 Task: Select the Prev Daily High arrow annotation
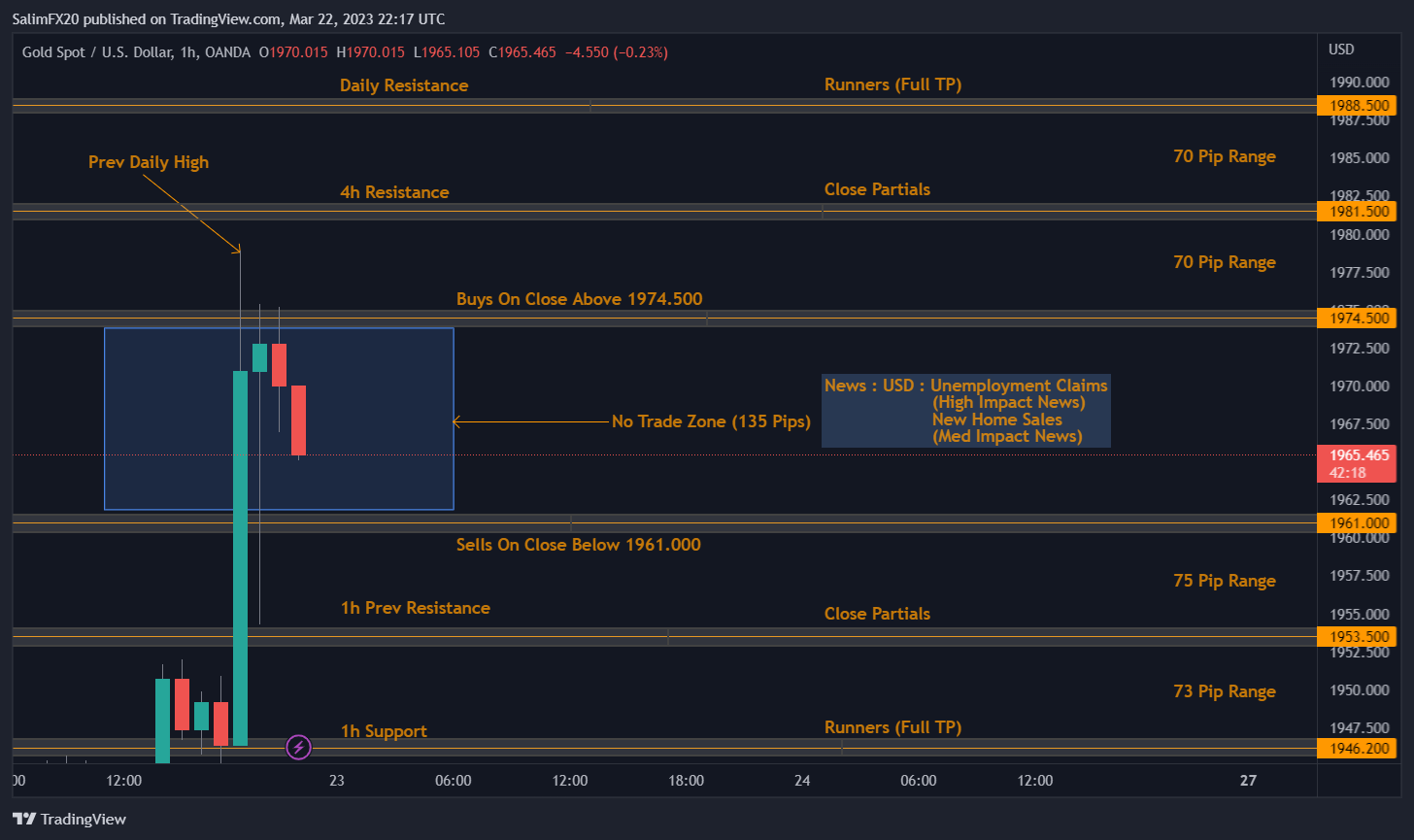click(x=149, y=162)
